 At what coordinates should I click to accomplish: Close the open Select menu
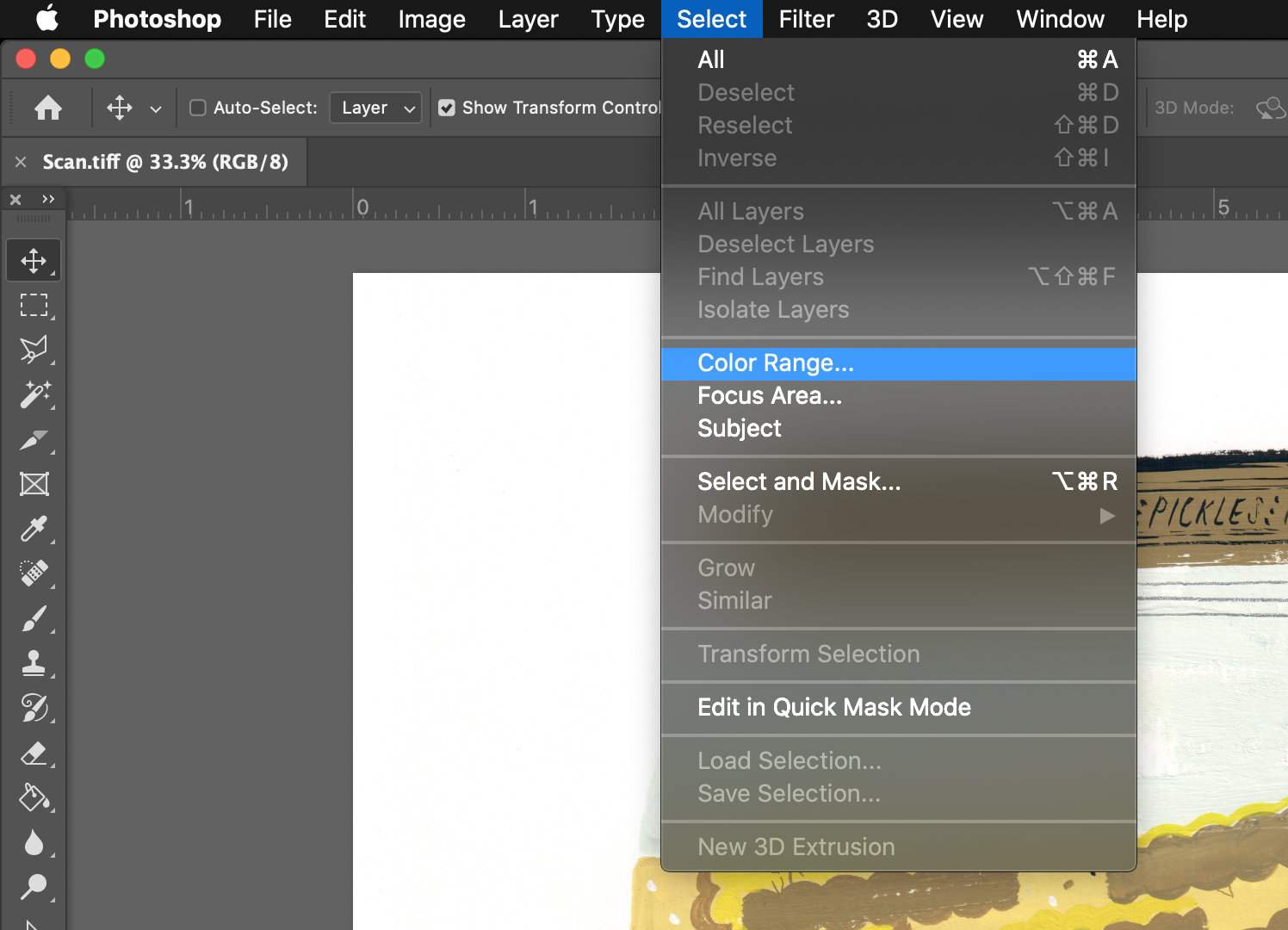tap(711, 19)
